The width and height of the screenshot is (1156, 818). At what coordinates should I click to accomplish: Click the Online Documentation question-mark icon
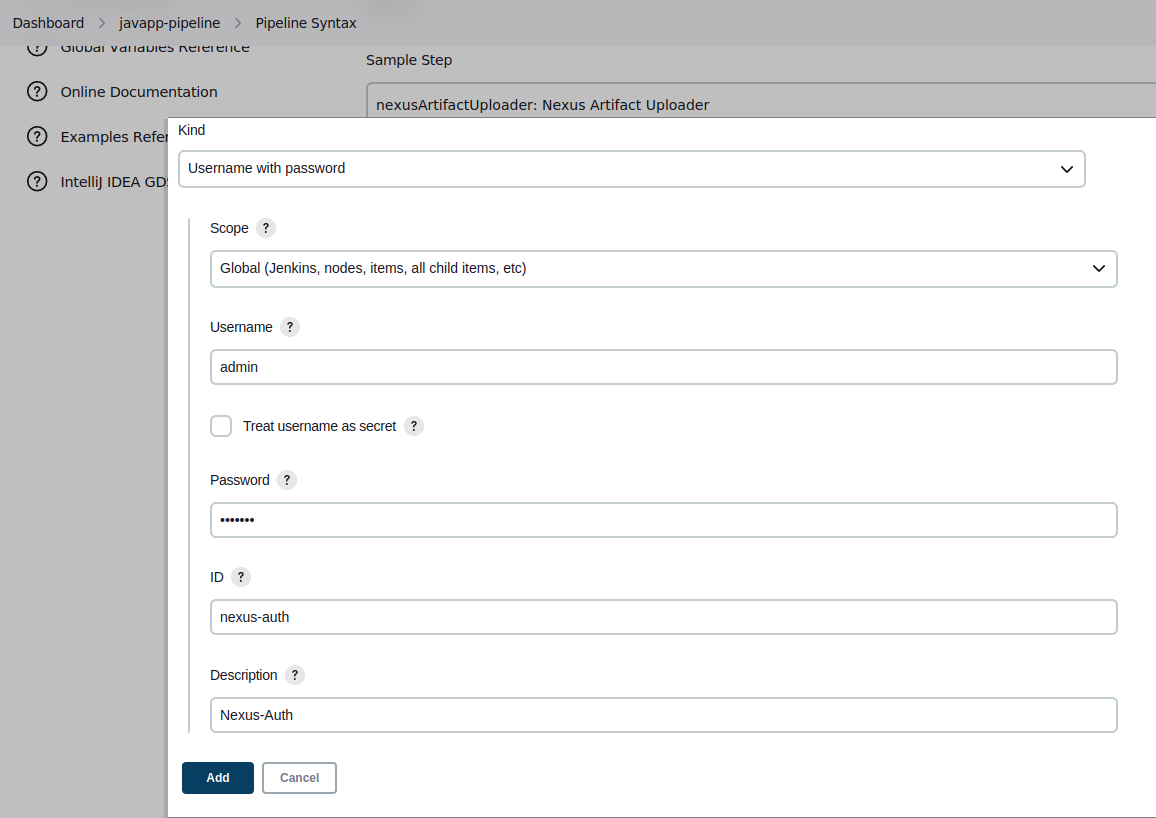(x=37, y=91)
